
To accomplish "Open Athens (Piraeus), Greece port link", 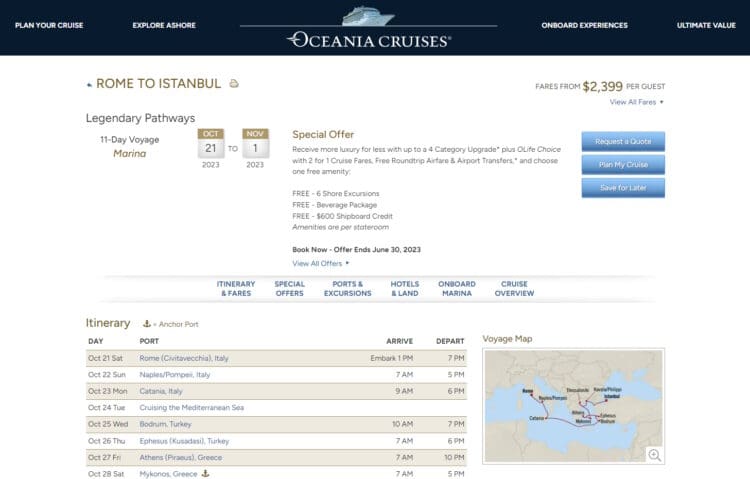I will (x=180, y=457).
